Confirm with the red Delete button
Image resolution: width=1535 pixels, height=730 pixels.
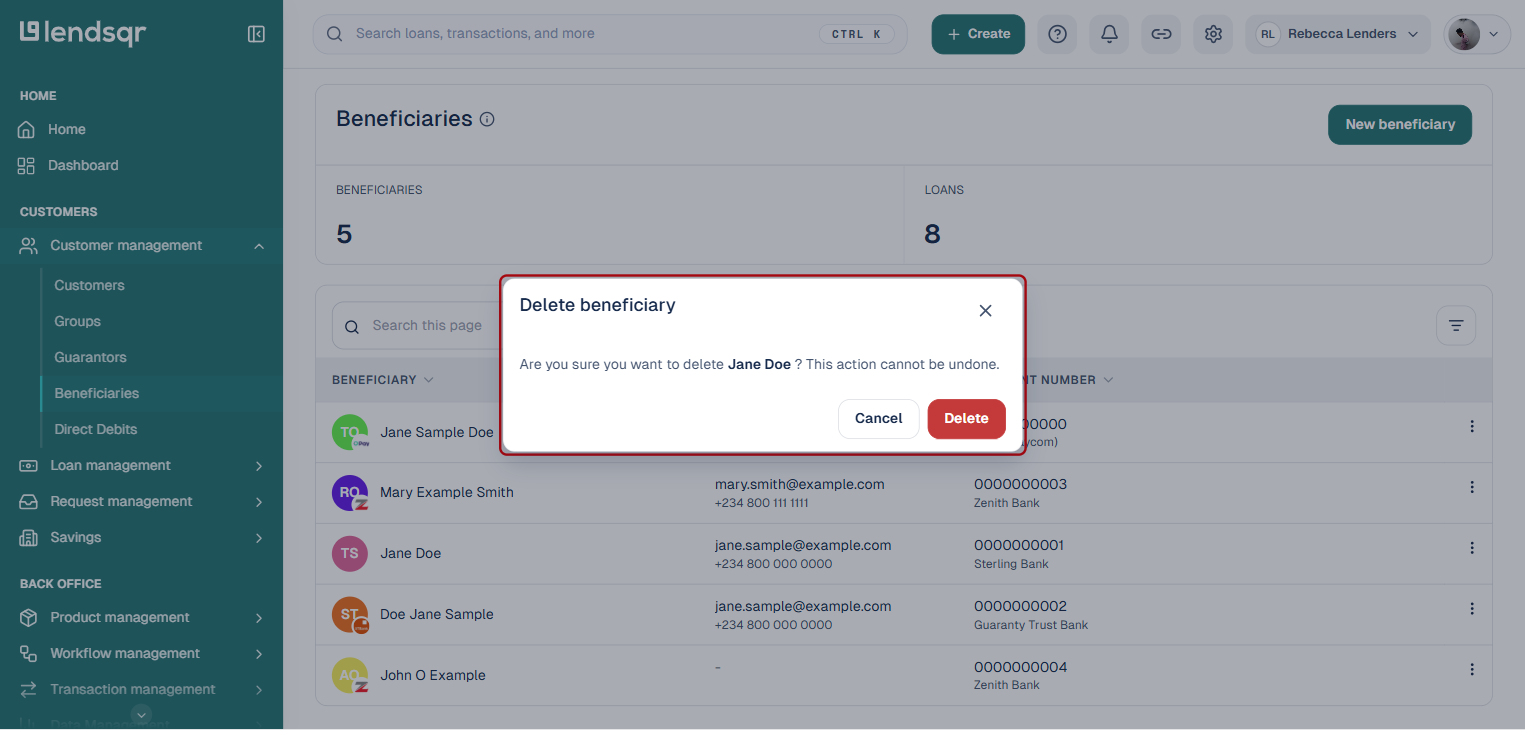[966, 419]
